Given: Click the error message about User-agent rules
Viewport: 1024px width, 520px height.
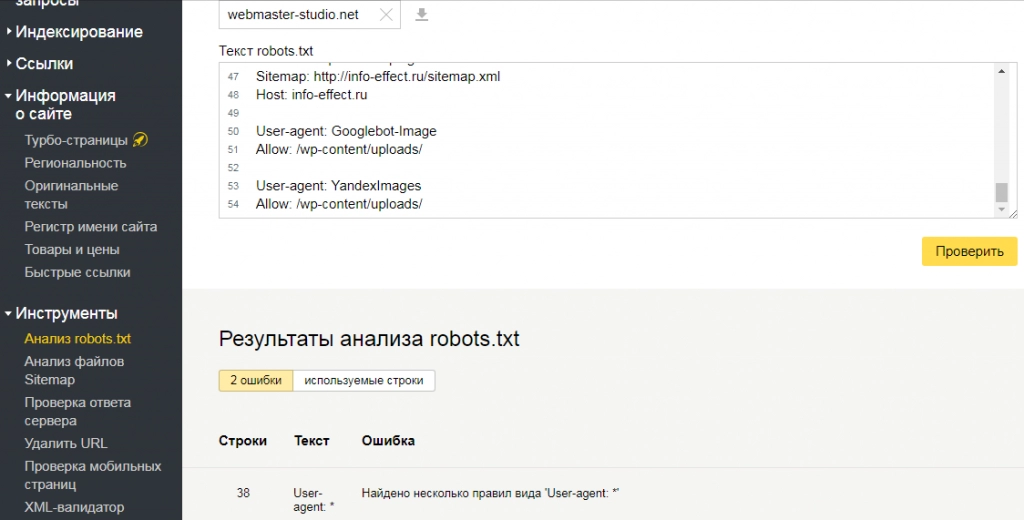Looking at the screenshot, I should [490, 493].
